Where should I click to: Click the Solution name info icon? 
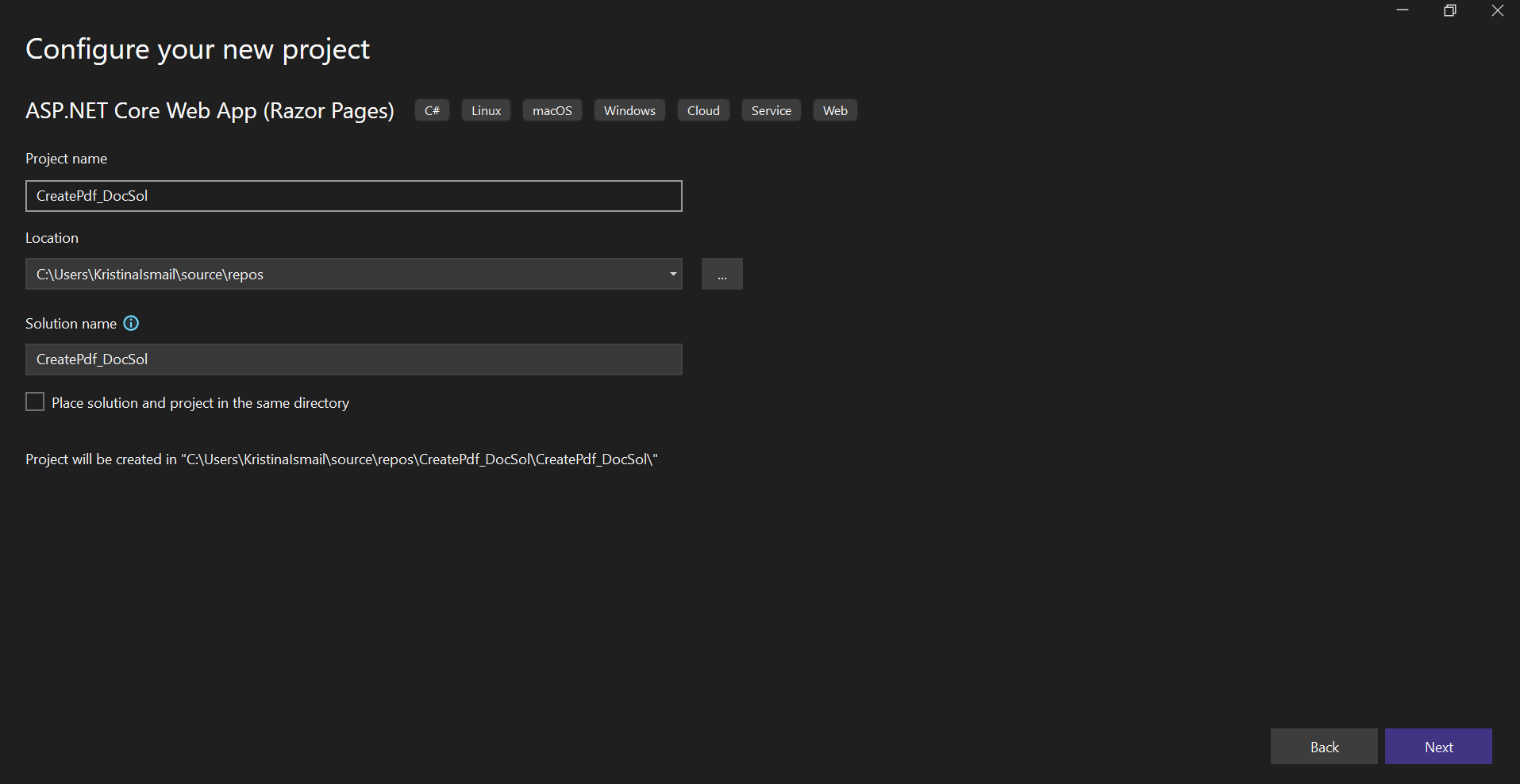pos(131,323)
